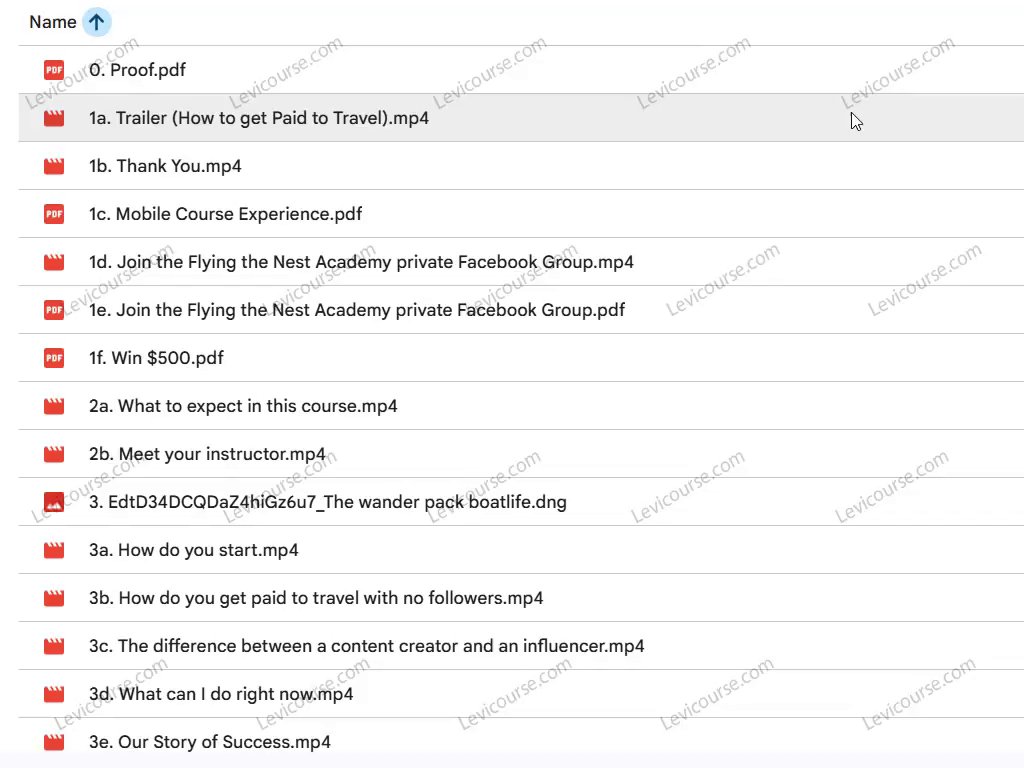The image size is (1024, 768).
Task: Select the 0. Proof.pdf file name
Action: (x=138, y=70)
